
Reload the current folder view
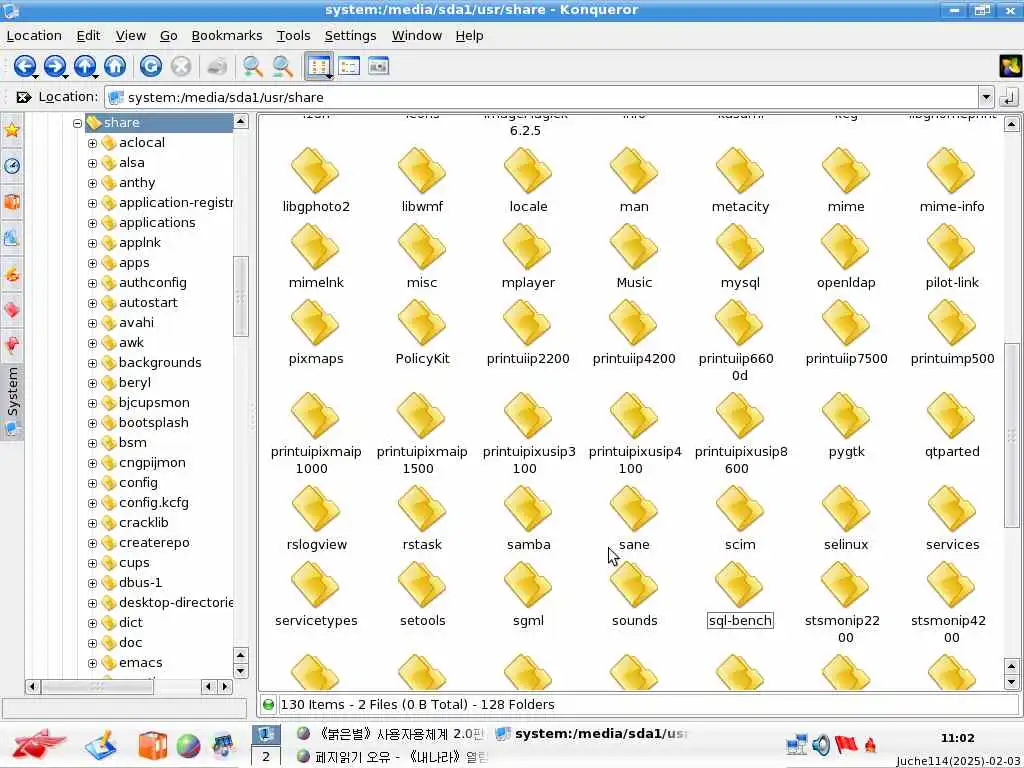click(x=151, y=66)
